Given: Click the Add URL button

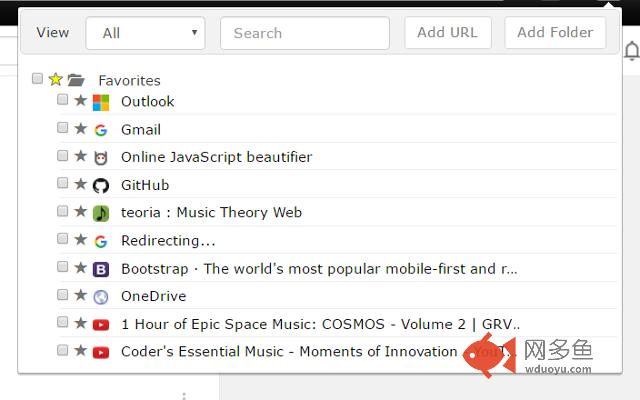Looking at the screenshot, I should pyautogui.click(x=448, y=33).
